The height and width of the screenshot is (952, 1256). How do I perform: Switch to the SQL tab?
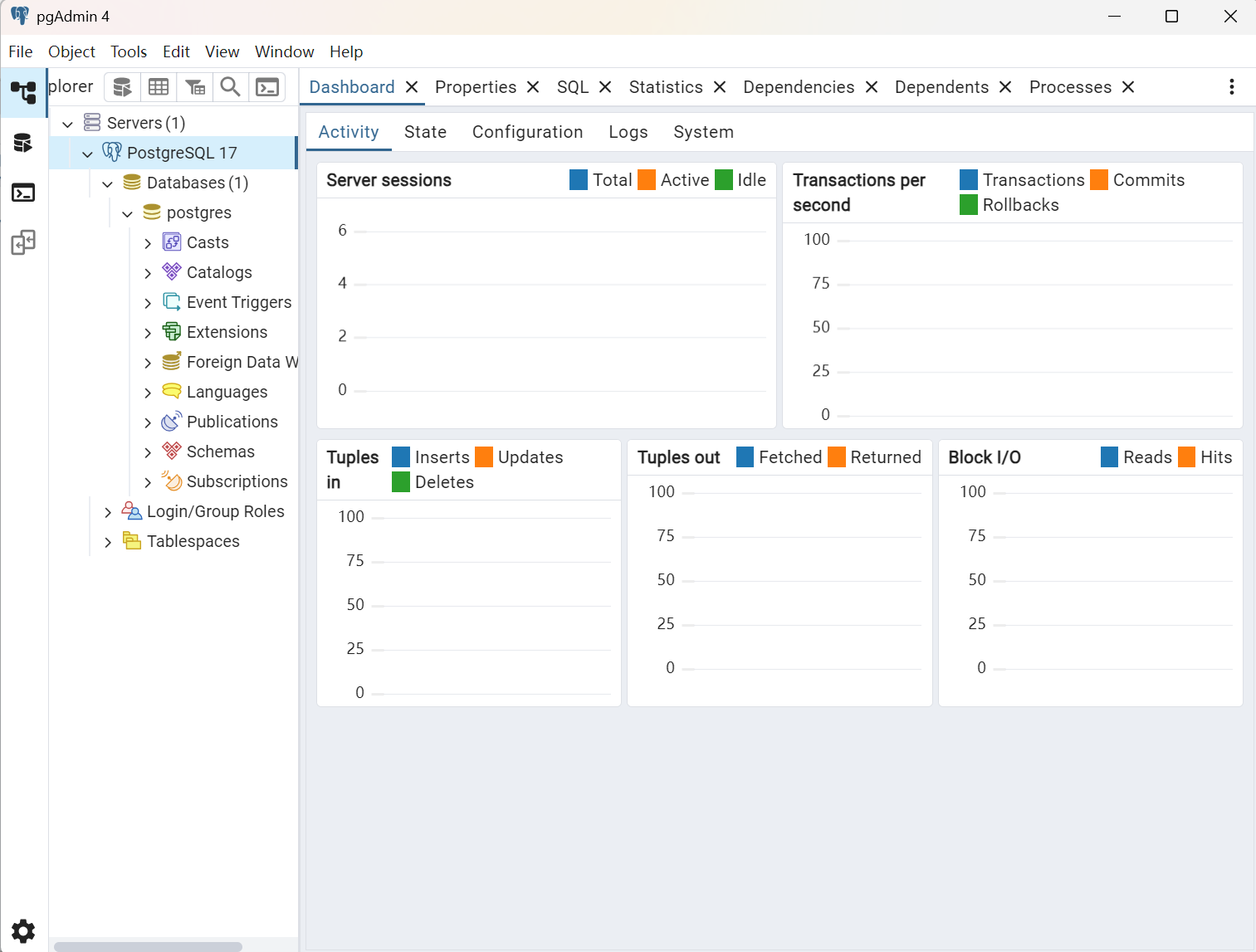pyautogui.click(x=573, y=87)
